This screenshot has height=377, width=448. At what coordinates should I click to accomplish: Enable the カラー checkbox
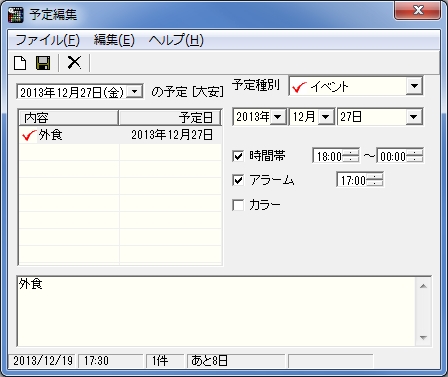(x=238, y=205)
